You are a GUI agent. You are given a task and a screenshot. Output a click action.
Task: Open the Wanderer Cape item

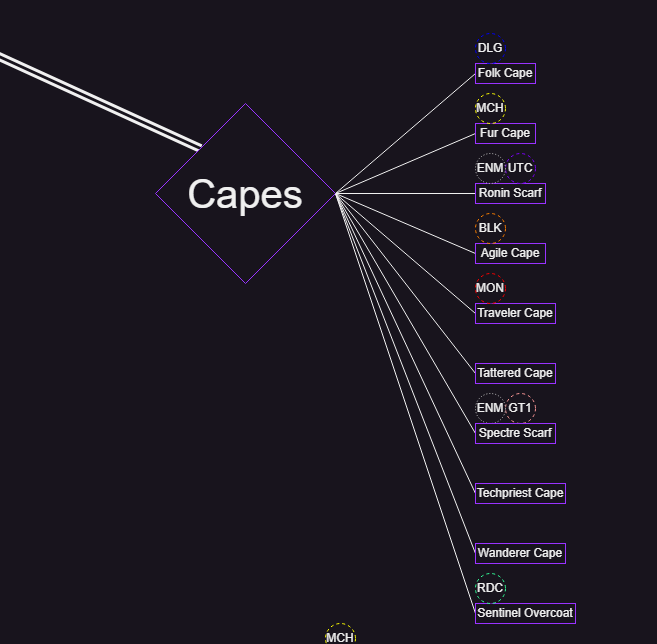520,553
